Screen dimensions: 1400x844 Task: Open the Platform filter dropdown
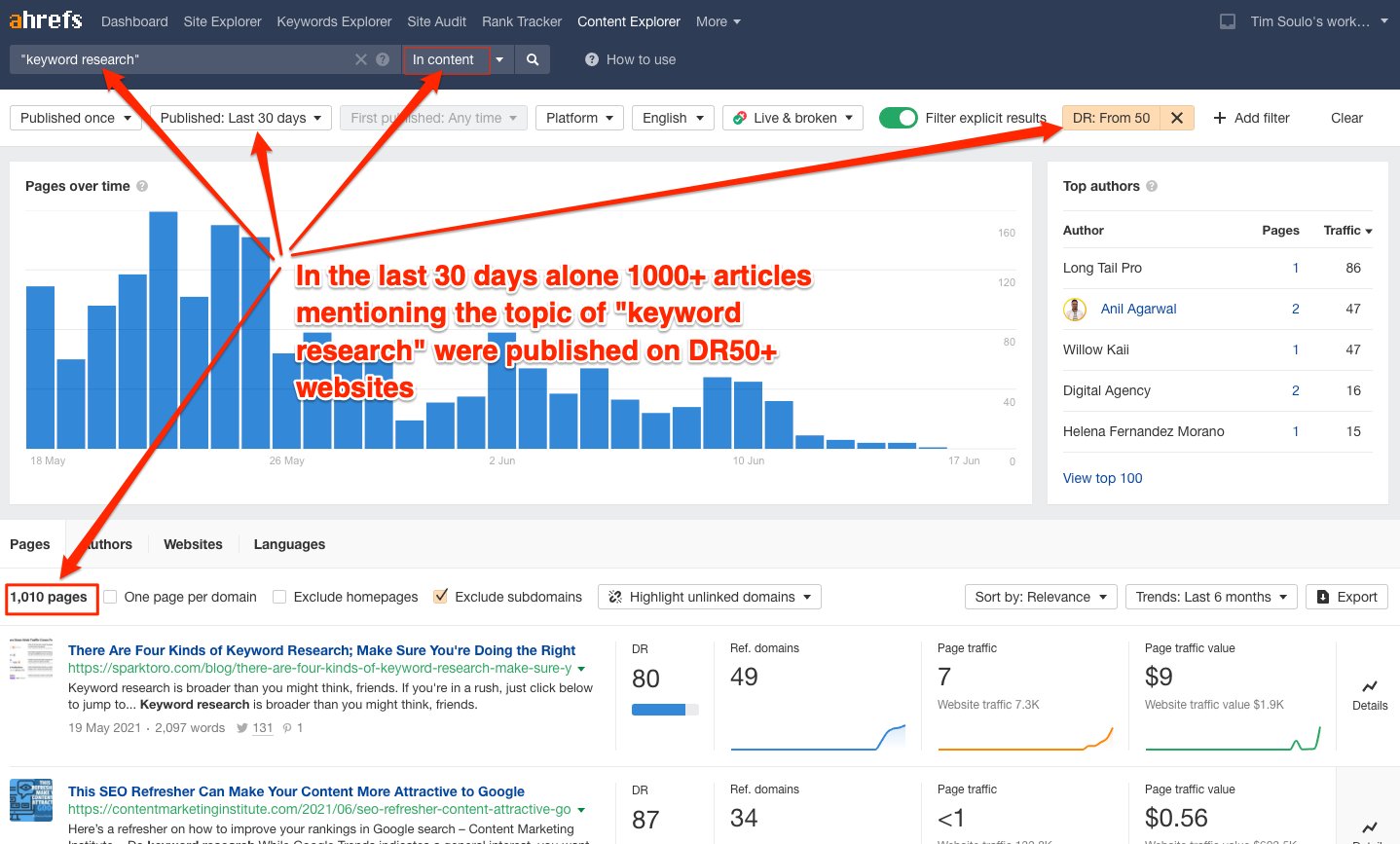pos(580,118)
